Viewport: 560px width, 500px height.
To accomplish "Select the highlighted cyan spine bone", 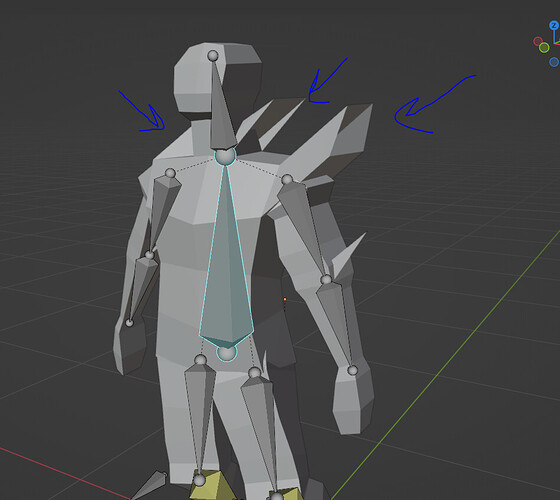I will [227, 257].
